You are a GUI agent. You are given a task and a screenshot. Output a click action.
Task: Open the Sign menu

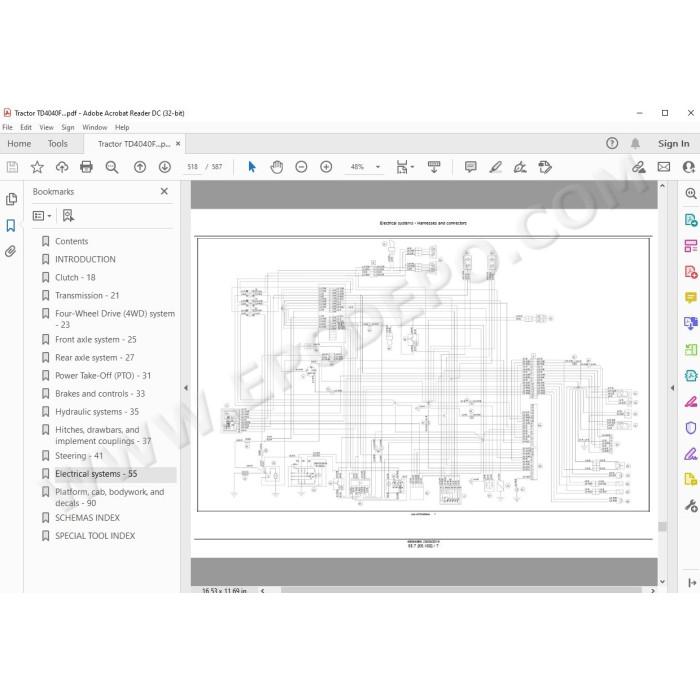pos(68,127)
